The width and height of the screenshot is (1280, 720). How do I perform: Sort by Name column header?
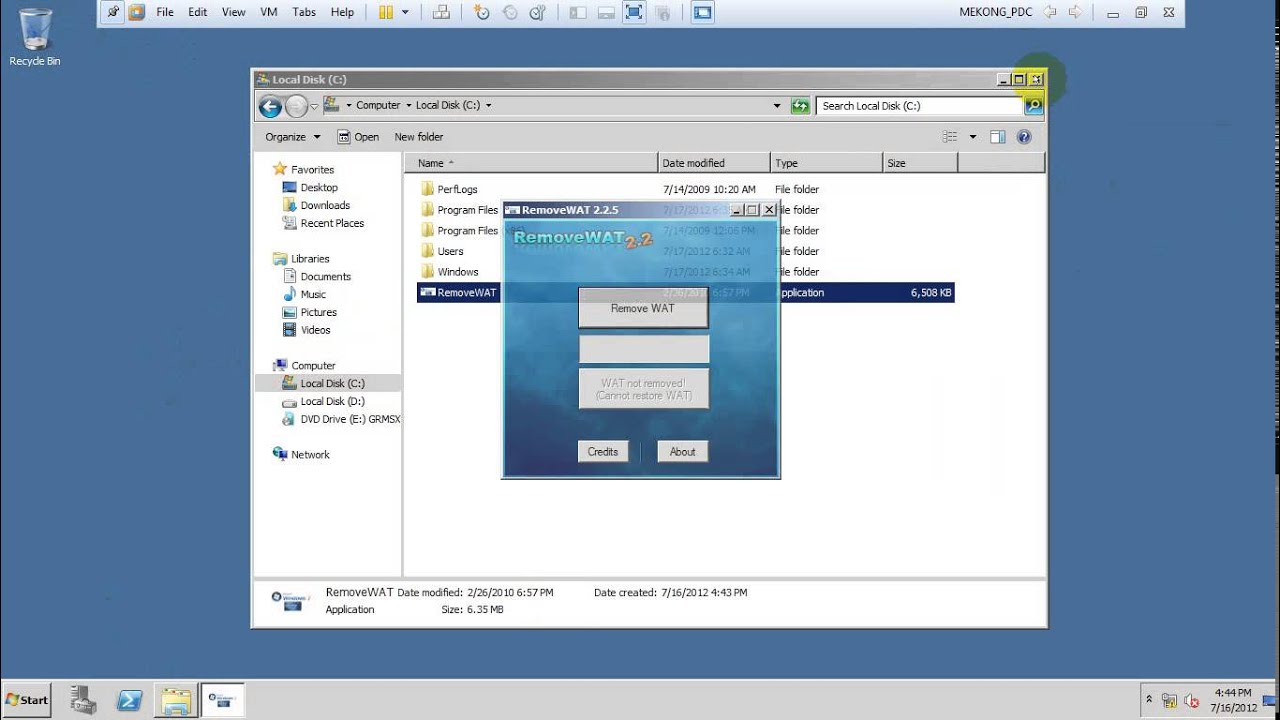coord(532,163)
